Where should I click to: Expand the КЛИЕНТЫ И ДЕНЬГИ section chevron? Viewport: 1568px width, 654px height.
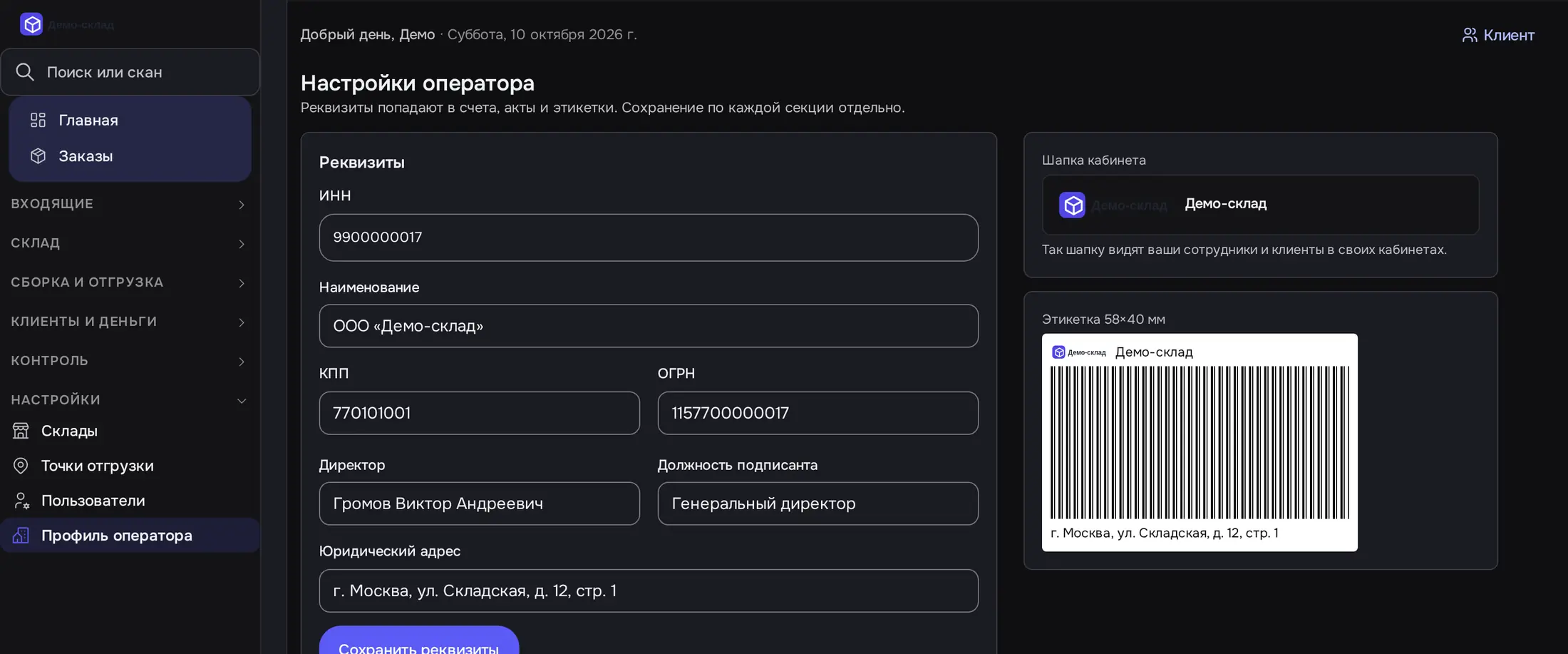point(242,322)
